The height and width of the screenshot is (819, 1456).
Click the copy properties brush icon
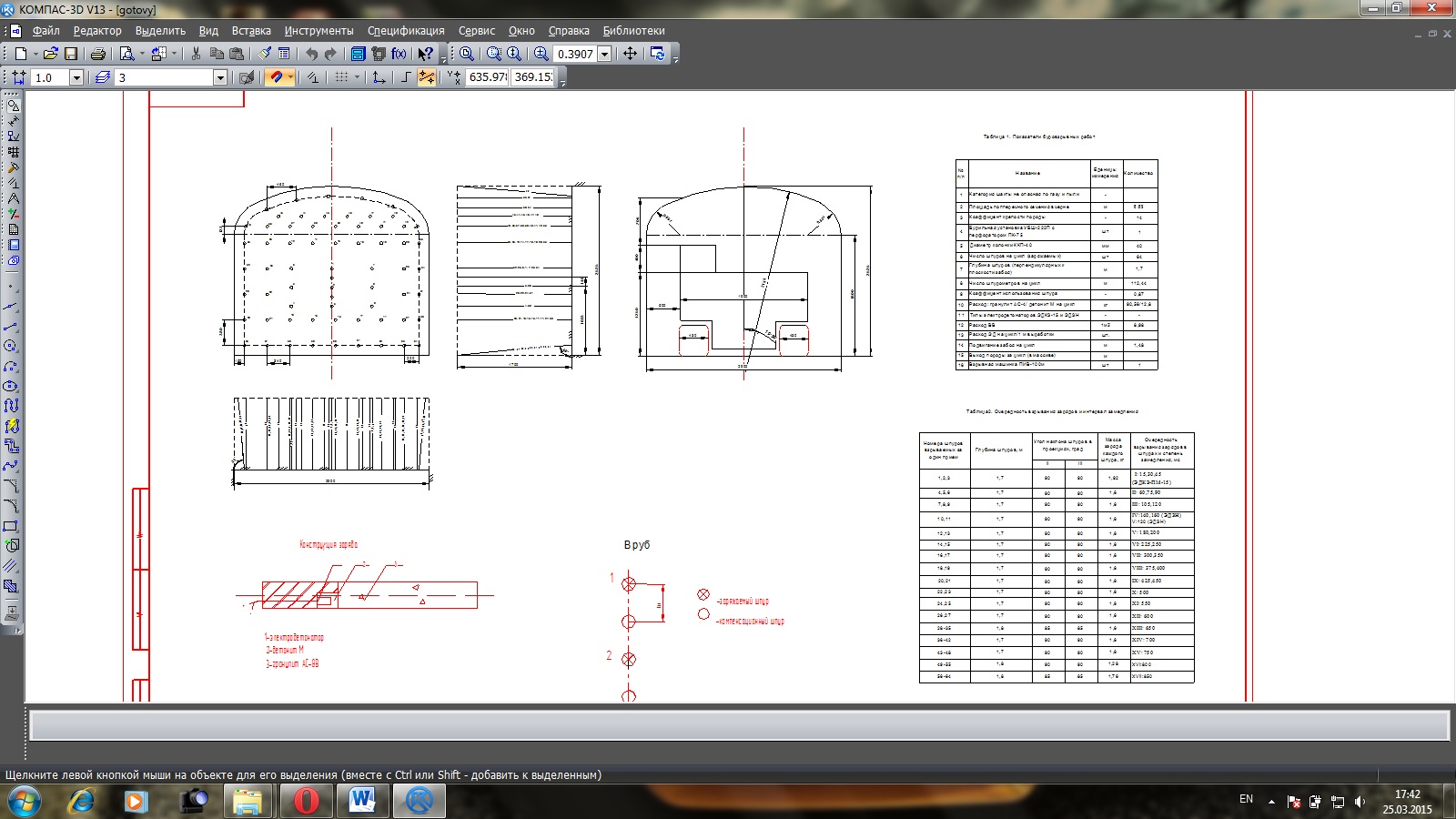[x=264, y=54]
